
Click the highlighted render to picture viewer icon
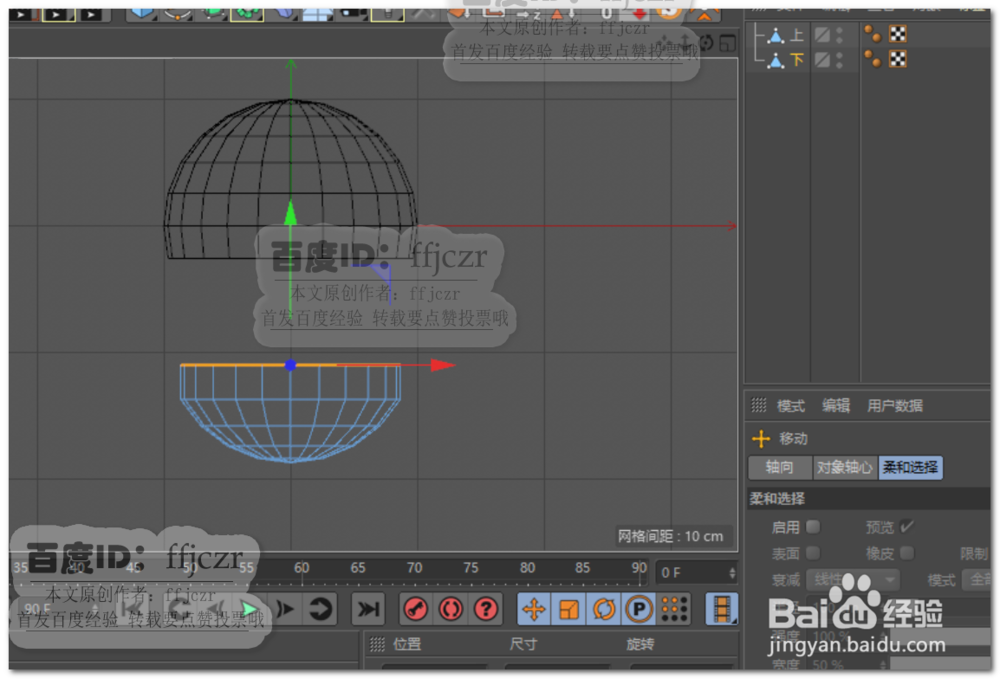point(57,13)
